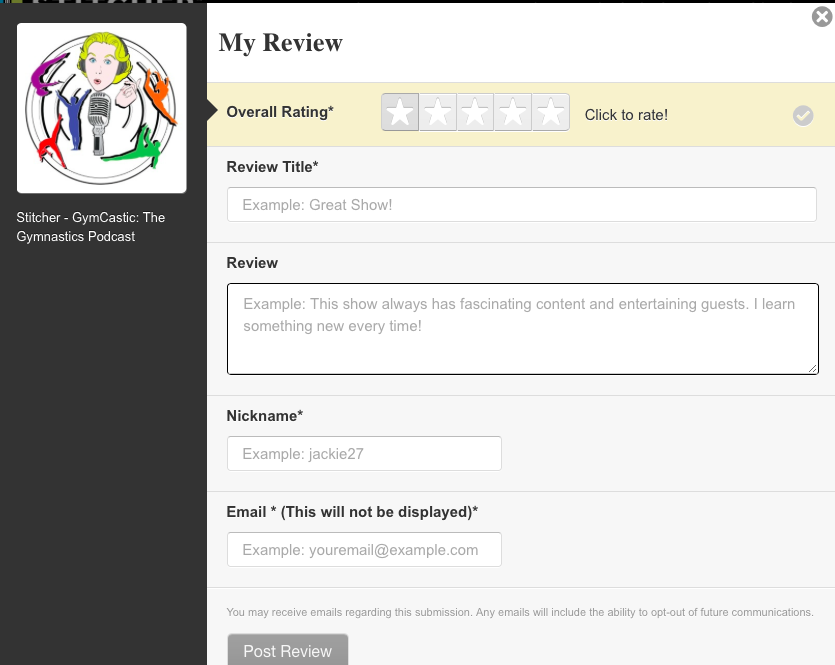Screen dimensions: 835x665
Task: Give a three-star overall rating
Action: coord(475,112)
